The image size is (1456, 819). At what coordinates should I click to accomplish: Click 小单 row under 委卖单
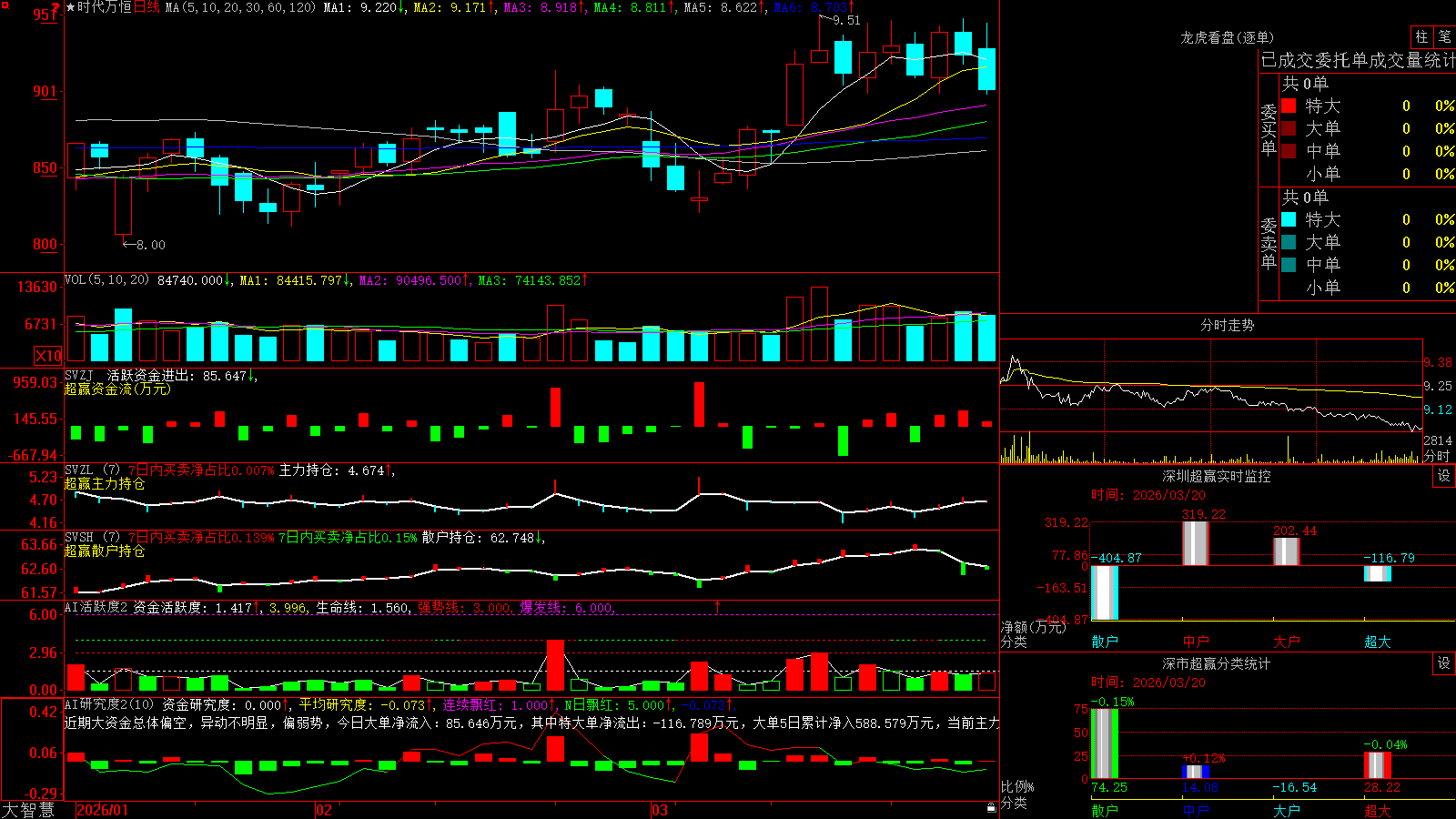(1368, 288)
